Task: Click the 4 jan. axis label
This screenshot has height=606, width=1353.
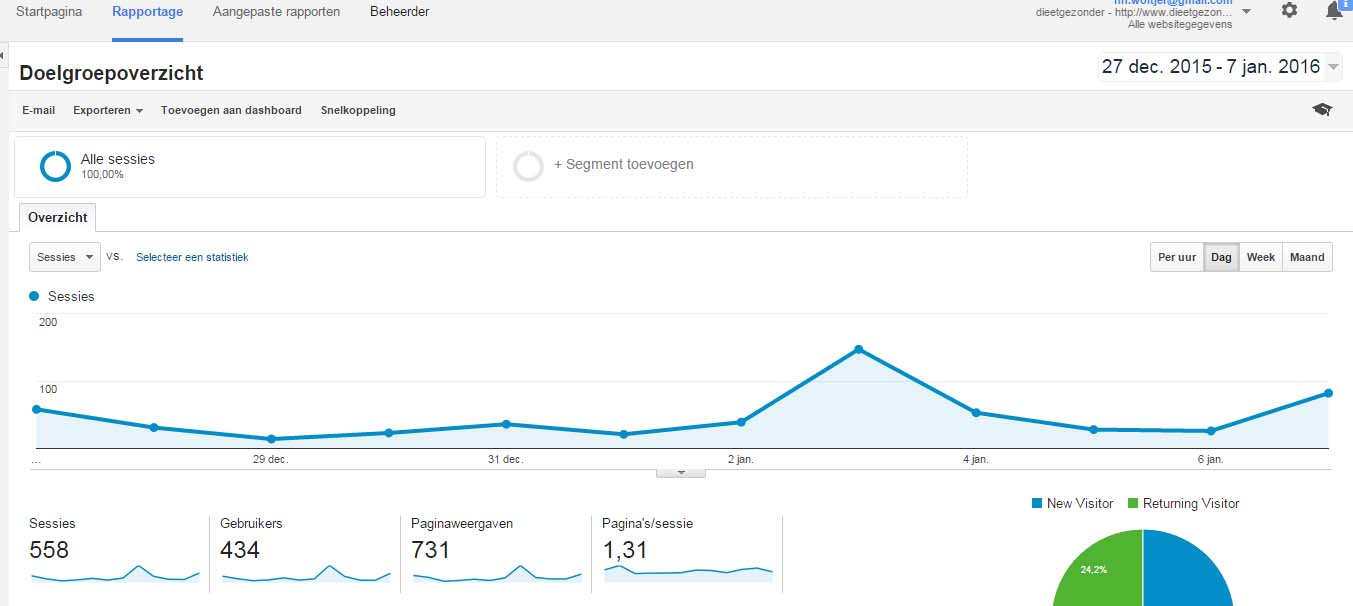Action: (x=975, y=459)
